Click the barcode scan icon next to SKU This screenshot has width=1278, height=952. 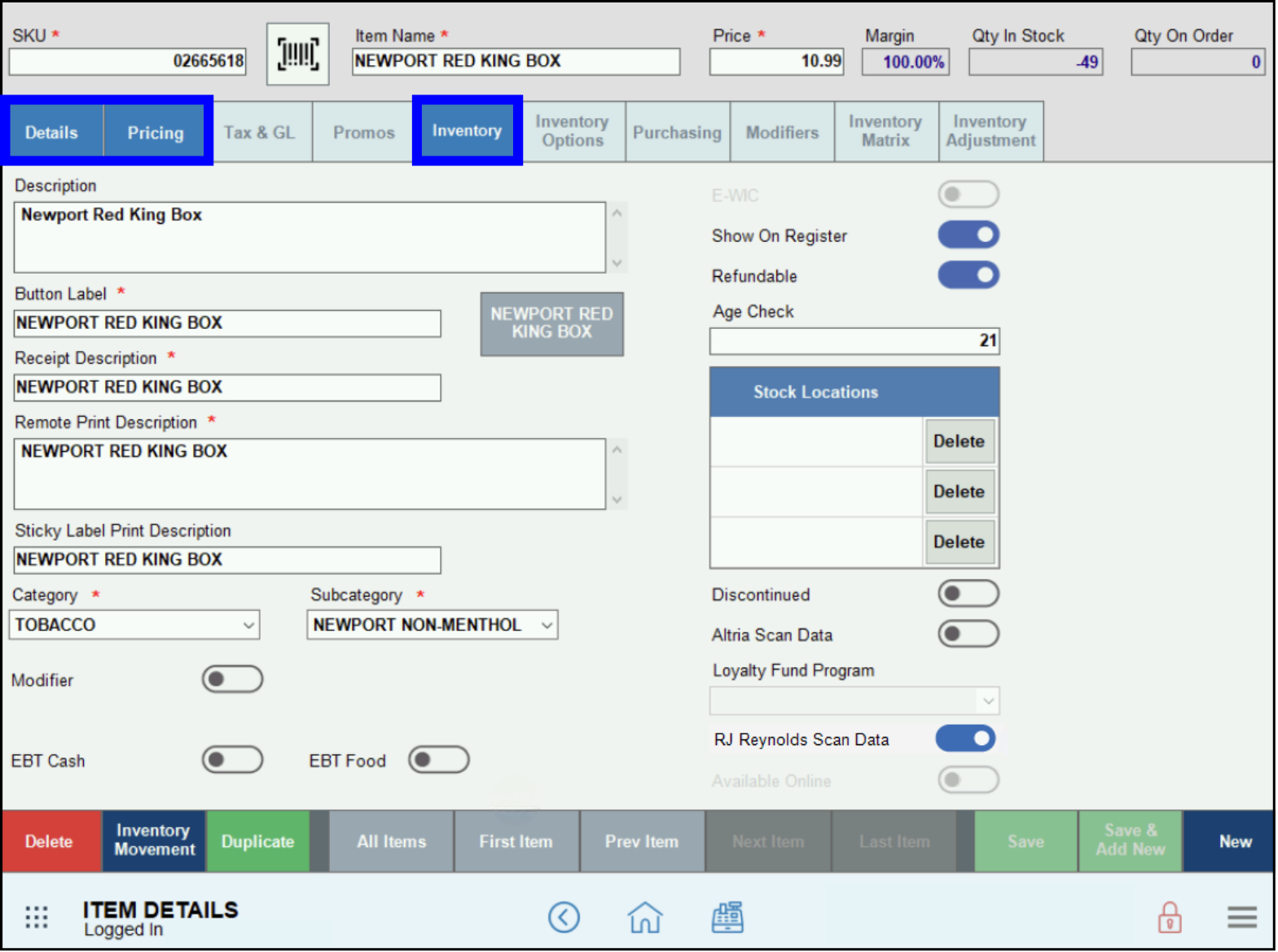point(297,55)
